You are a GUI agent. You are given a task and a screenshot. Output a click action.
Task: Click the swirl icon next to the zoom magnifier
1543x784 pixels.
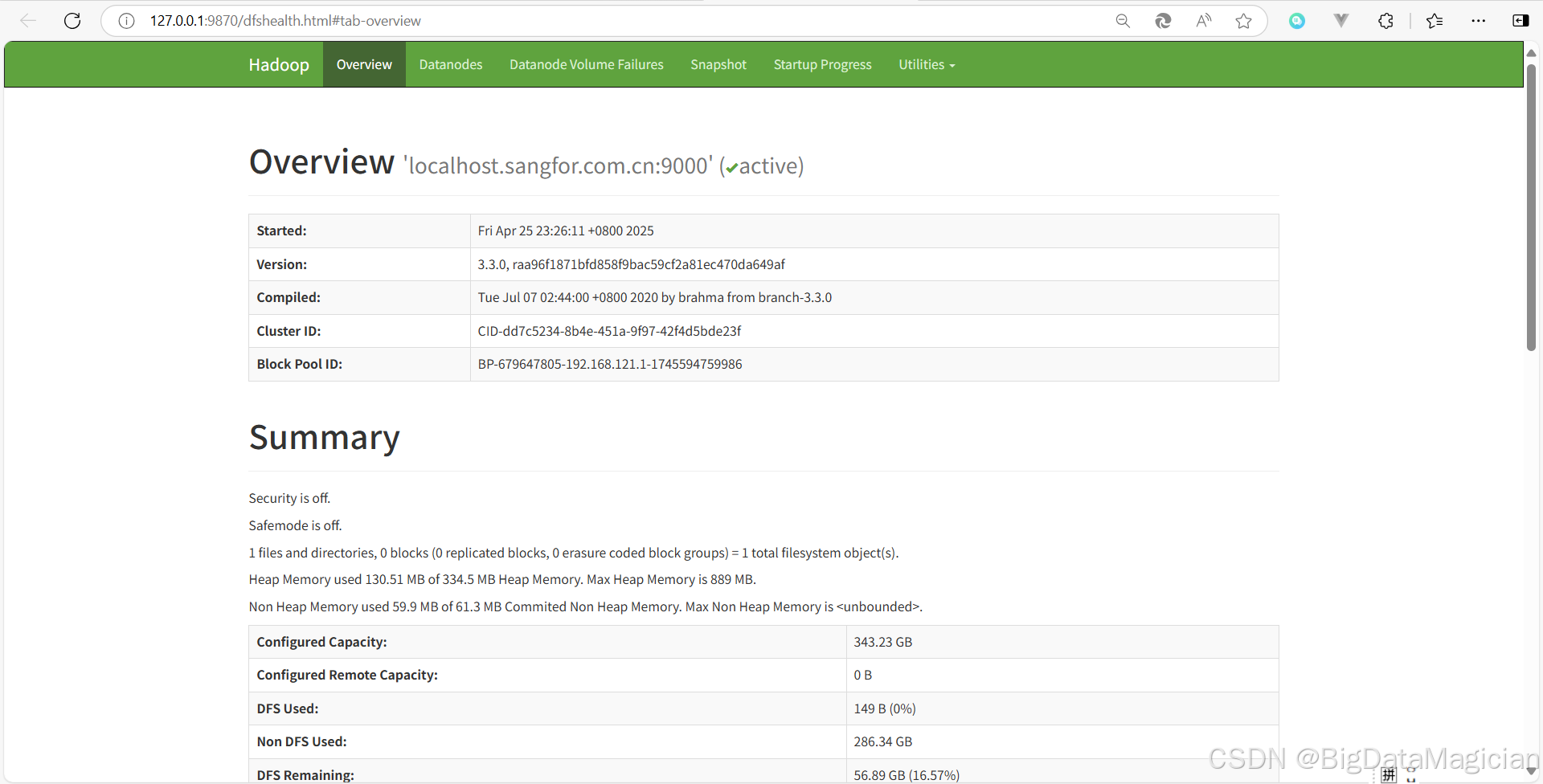pyautogui.click(x=1163, y=21)
